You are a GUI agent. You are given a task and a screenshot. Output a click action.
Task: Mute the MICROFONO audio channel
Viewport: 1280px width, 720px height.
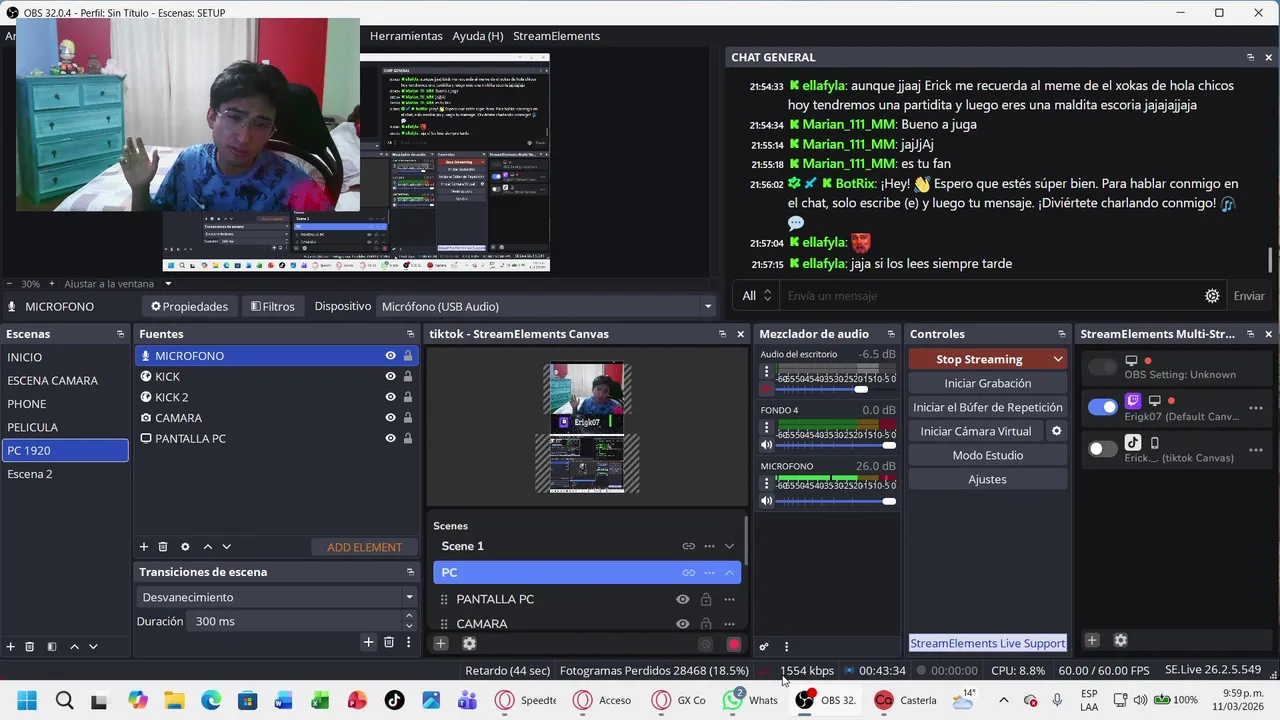(x=767, y=501)
